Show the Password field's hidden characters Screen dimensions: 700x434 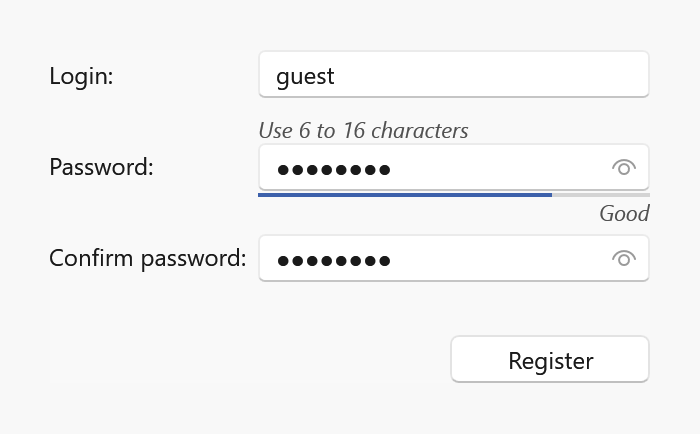coord(624,167)
